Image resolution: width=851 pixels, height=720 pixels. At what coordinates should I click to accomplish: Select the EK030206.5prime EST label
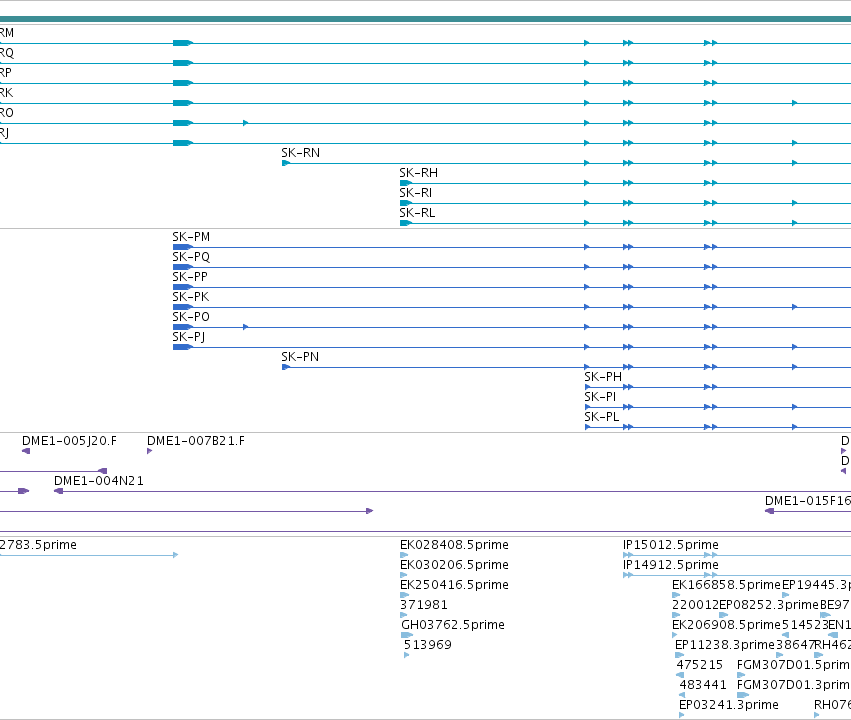454,565
